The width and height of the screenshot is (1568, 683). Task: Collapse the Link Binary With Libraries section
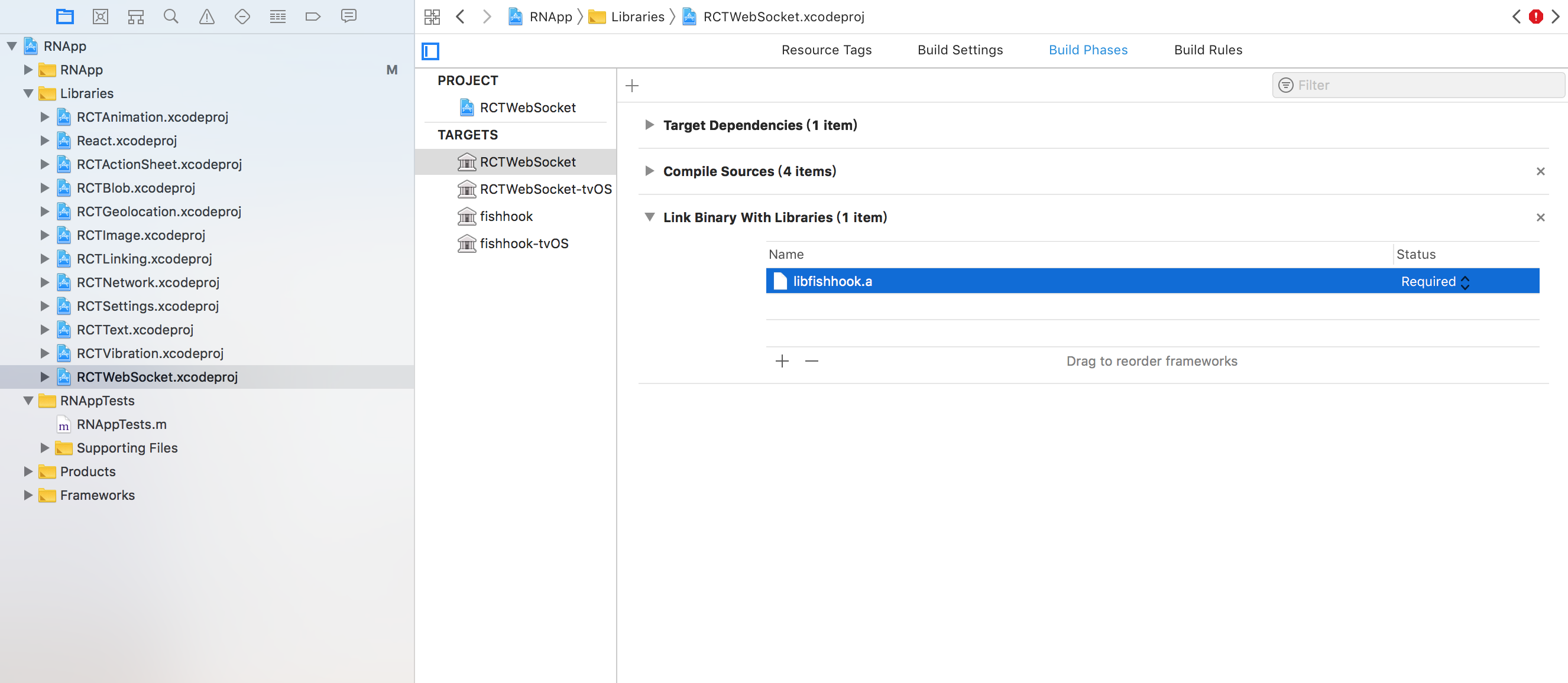[x=649, y=217]
